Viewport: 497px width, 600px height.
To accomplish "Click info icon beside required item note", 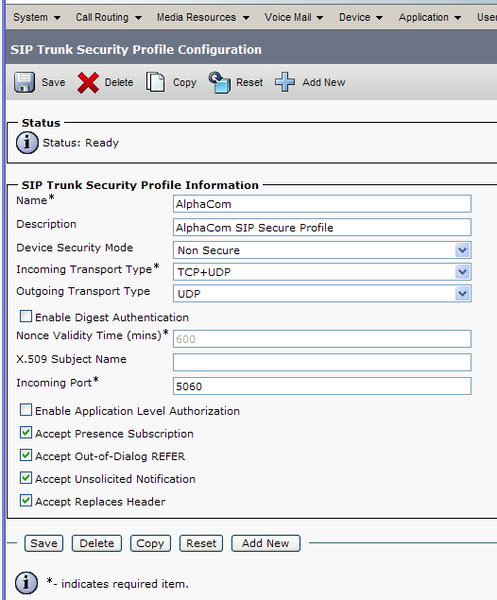I will pos(26,583).
